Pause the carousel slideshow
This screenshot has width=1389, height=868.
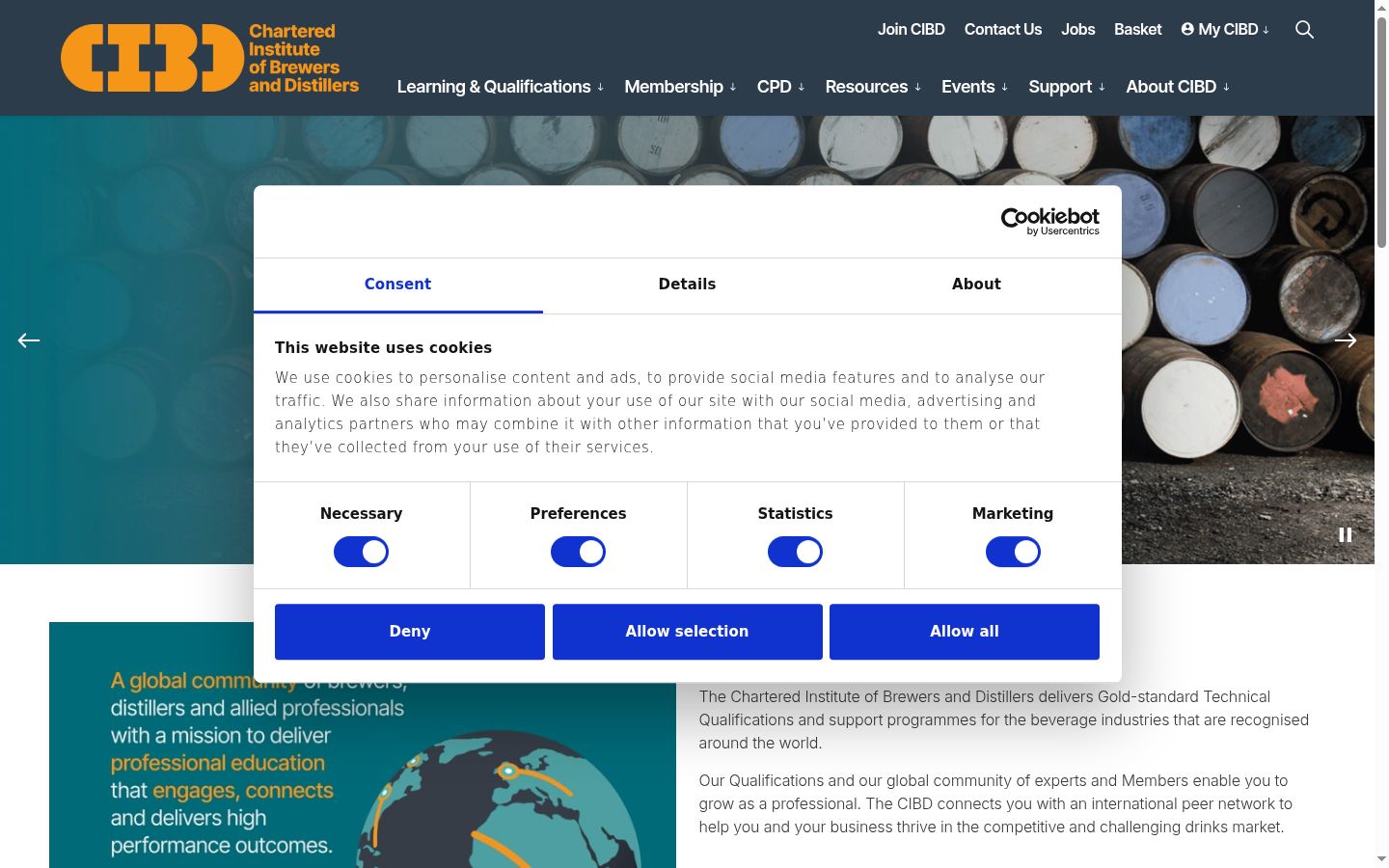[x=1345, y=535]
